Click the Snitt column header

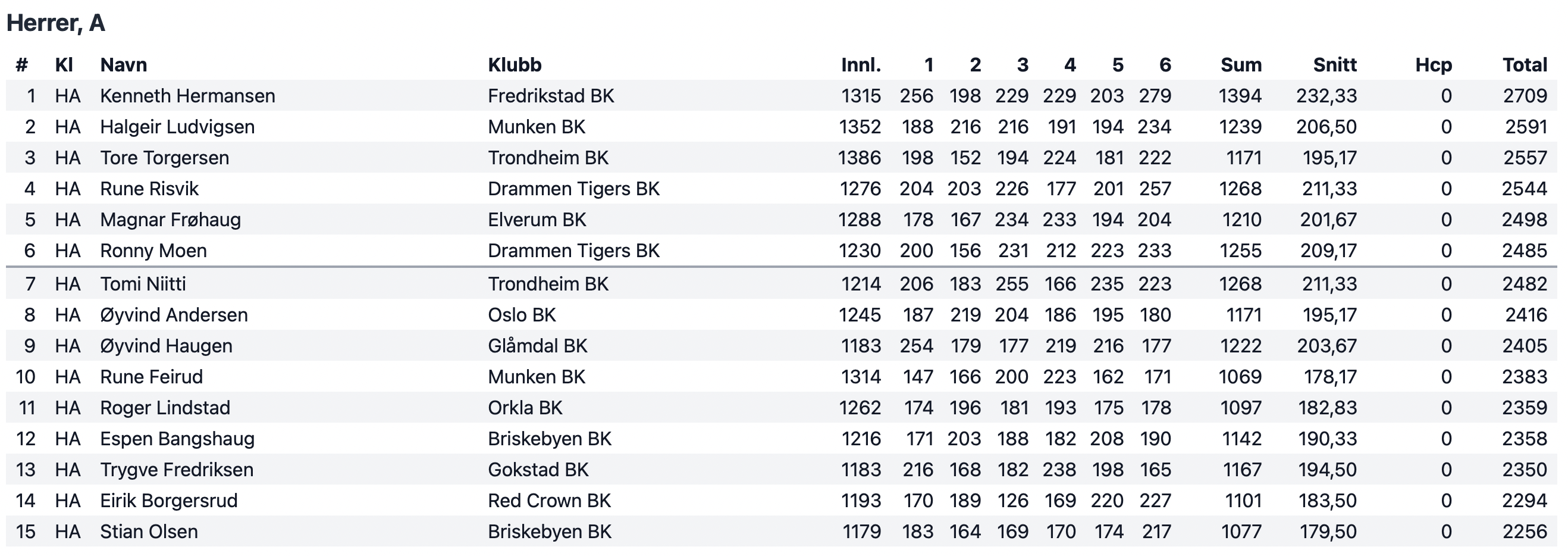click(1334, 64)
